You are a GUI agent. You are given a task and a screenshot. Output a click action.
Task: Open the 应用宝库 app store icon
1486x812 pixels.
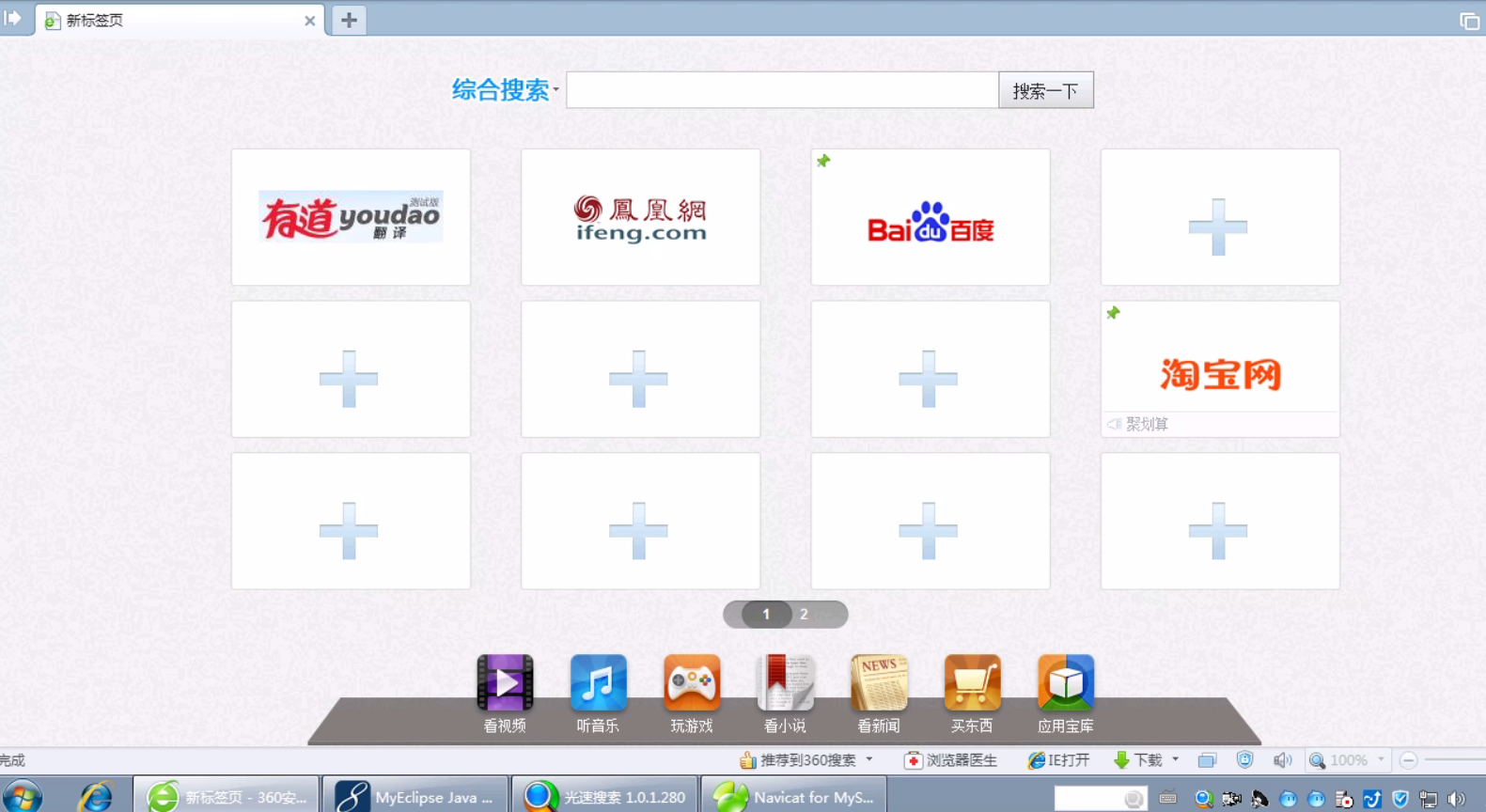click(x=1066, y=682)
